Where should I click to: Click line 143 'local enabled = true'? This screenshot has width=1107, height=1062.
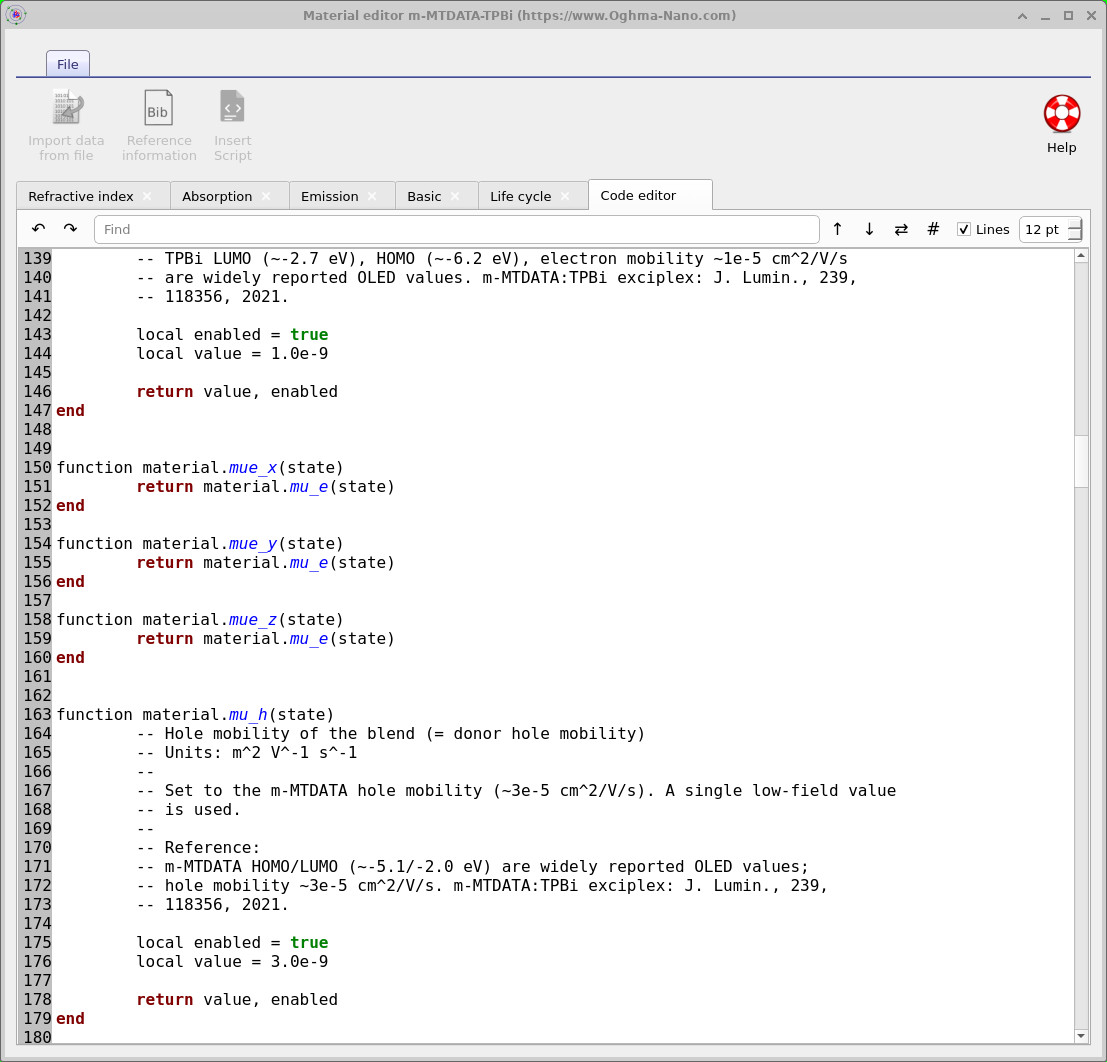(232, 334)
